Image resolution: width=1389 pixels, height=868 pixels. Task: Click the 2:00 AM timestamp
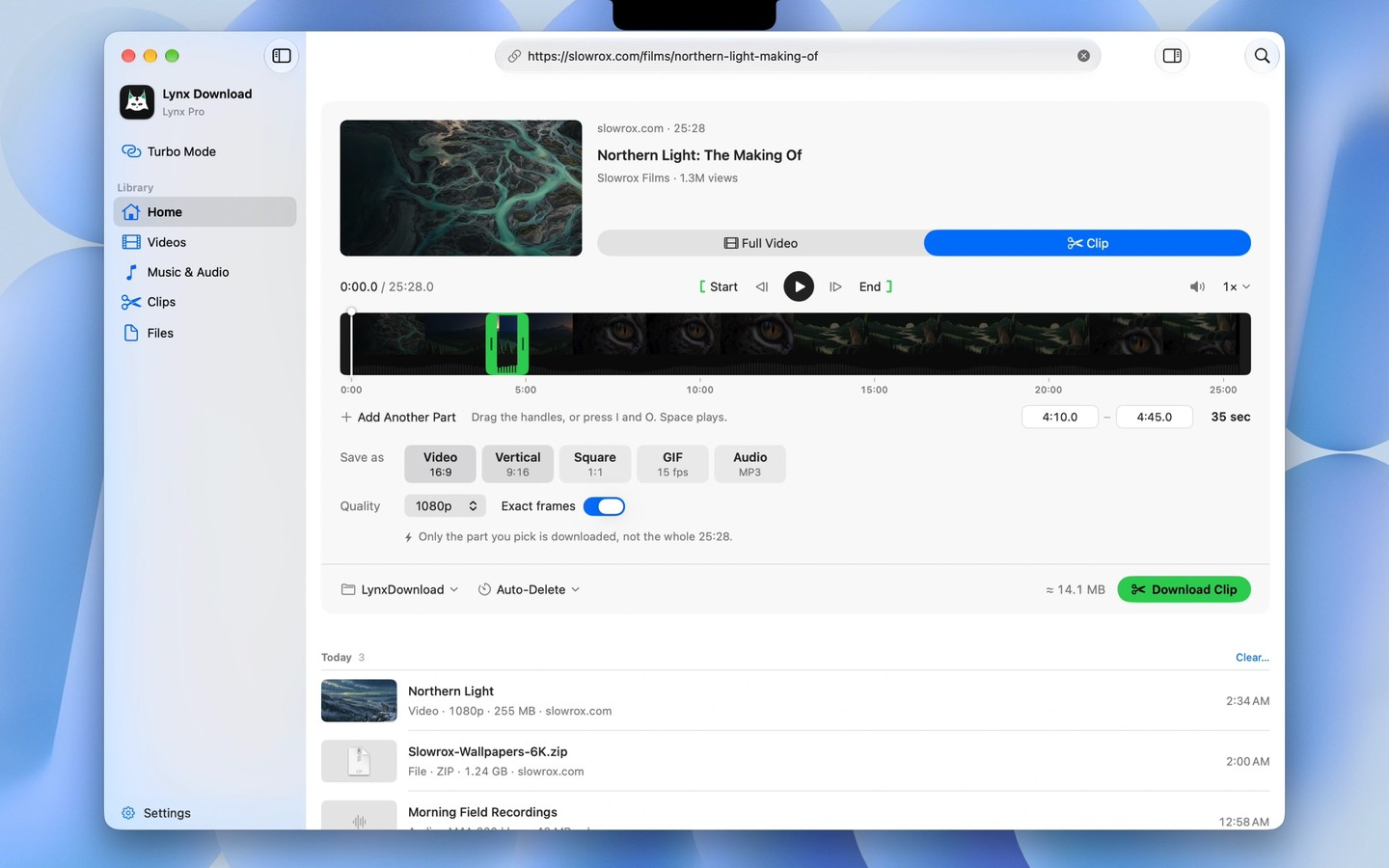coord(1247,762)
